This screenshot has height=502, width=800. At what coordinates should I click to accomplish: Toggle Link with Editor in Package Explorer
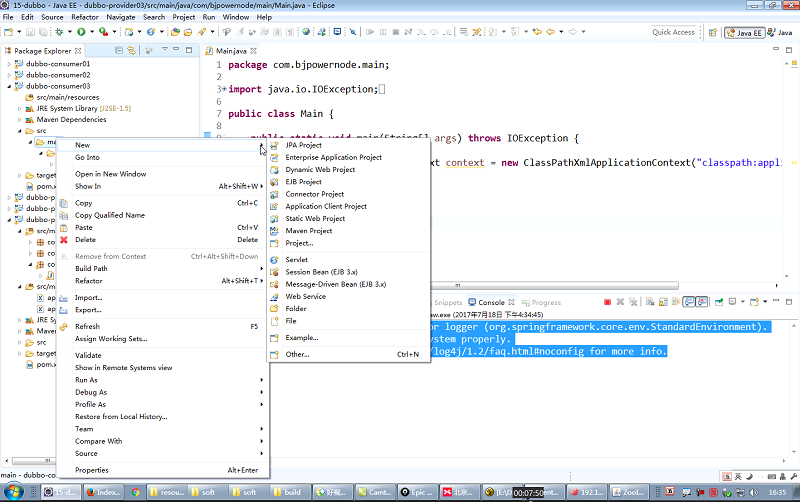[x=133, y=49]
